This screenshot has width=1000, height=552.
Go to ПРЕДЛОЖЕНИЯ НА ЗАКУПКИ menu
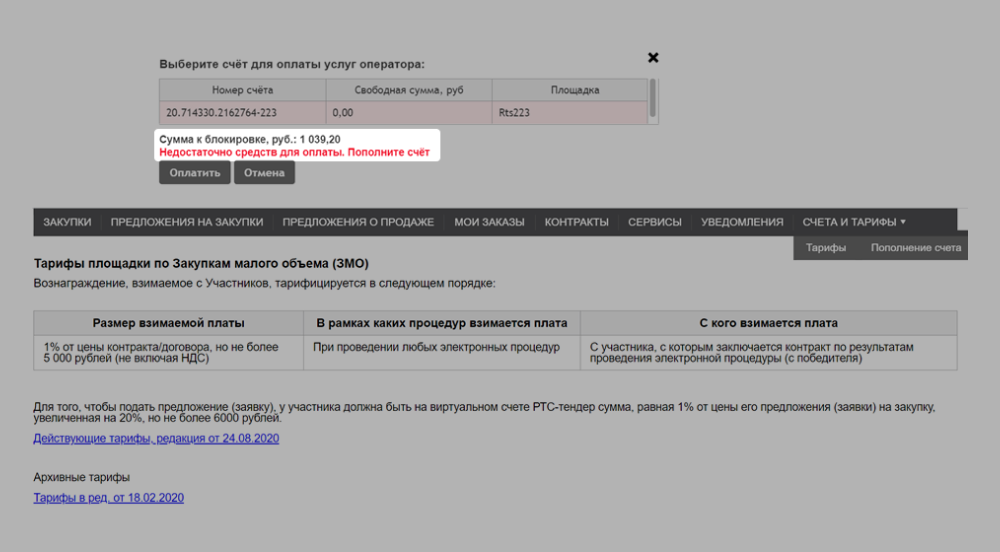click(187, 222)
